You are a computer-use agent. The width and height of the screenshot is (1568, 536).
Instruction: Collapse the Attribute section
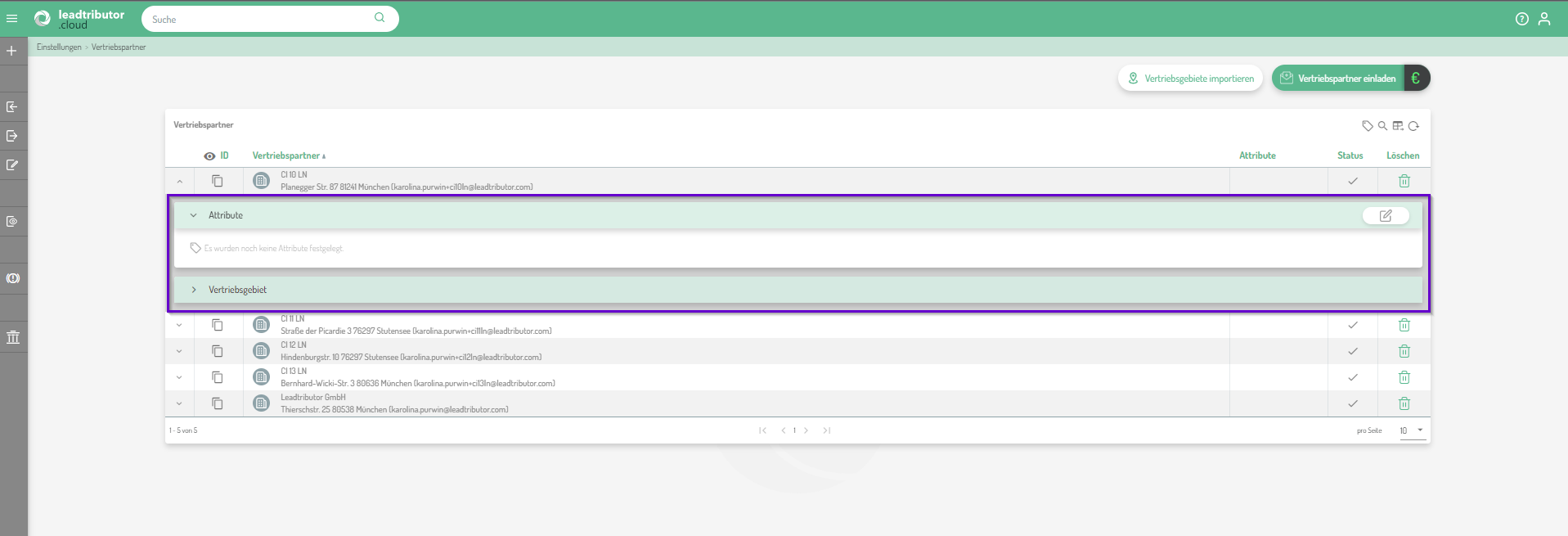(194, 215)
